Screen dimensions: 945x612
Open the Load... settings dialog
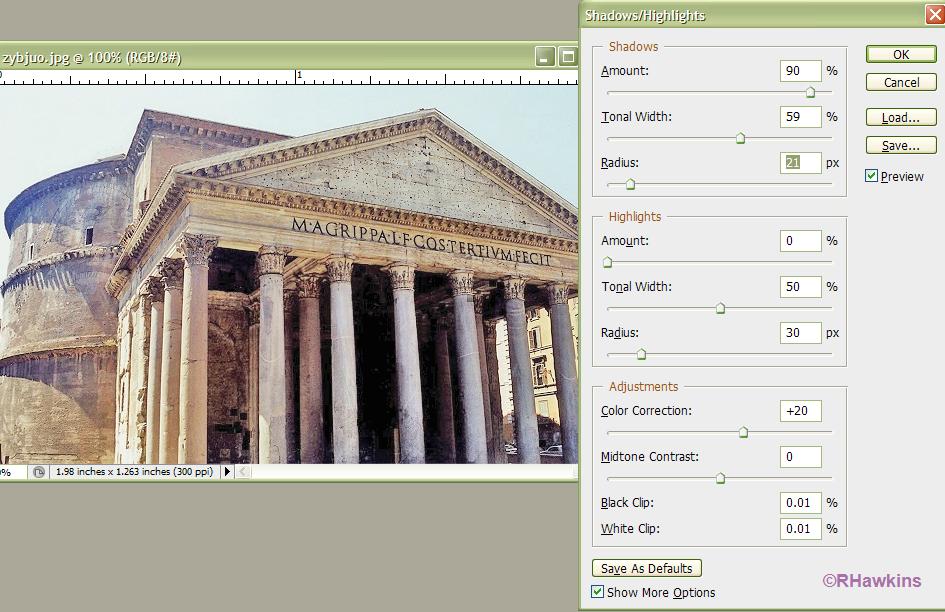[x=899, y=116]
